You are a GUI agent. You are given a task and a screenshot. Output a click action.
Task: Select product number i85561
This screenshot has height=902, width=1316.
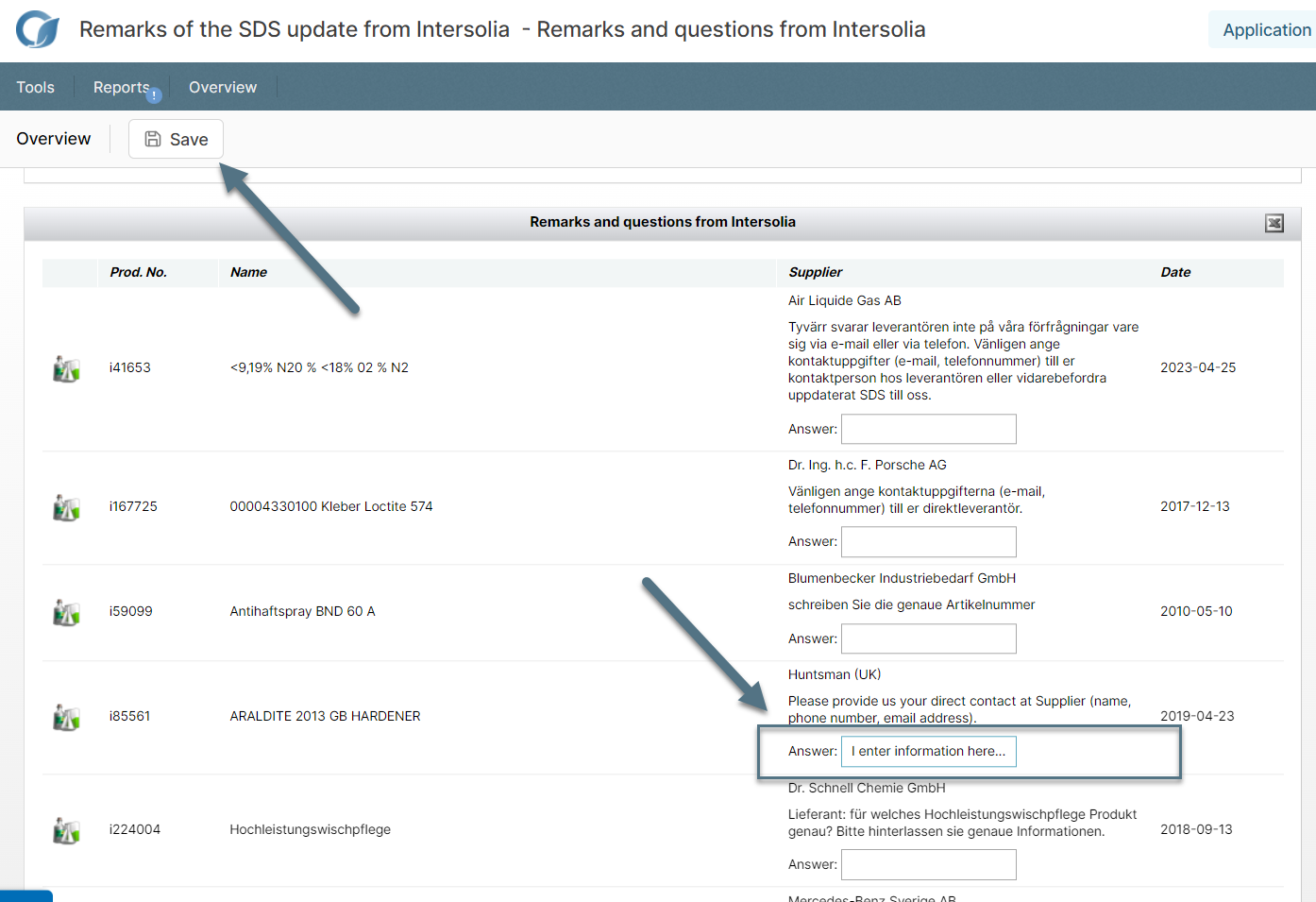coord(129,716)
